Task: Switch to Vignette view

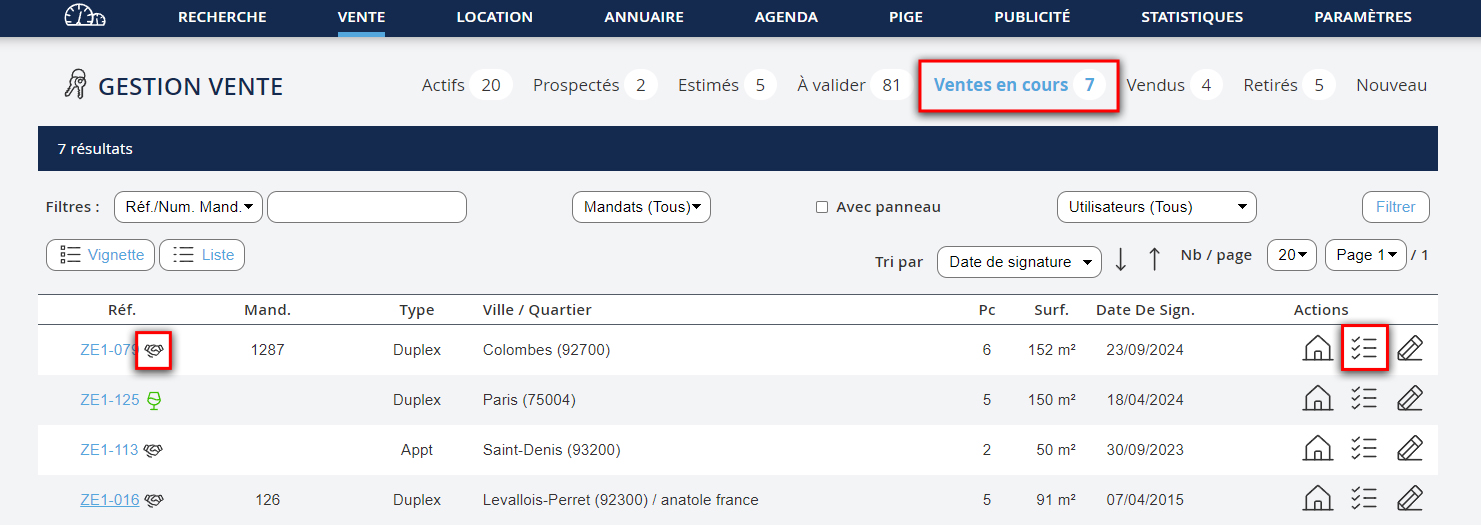Action: (x=101, y=255)
